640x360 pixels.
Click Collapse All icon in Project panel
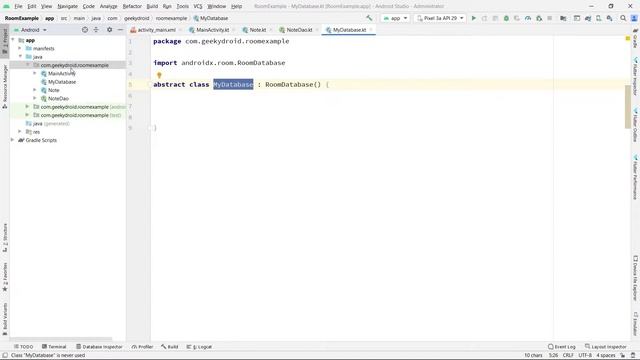96,30
